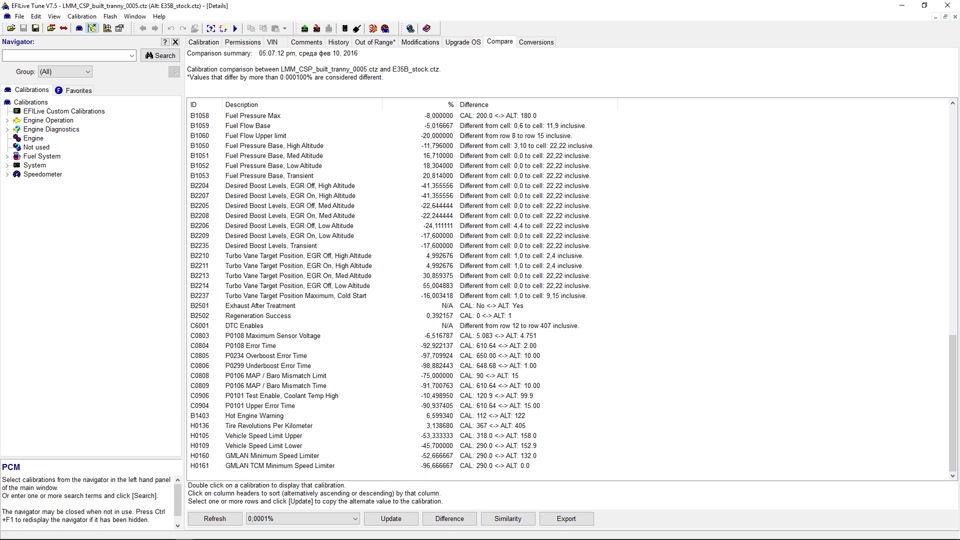Click the Copy toolbar icon
Screen dimensions: 960x540
coord(251,28)
